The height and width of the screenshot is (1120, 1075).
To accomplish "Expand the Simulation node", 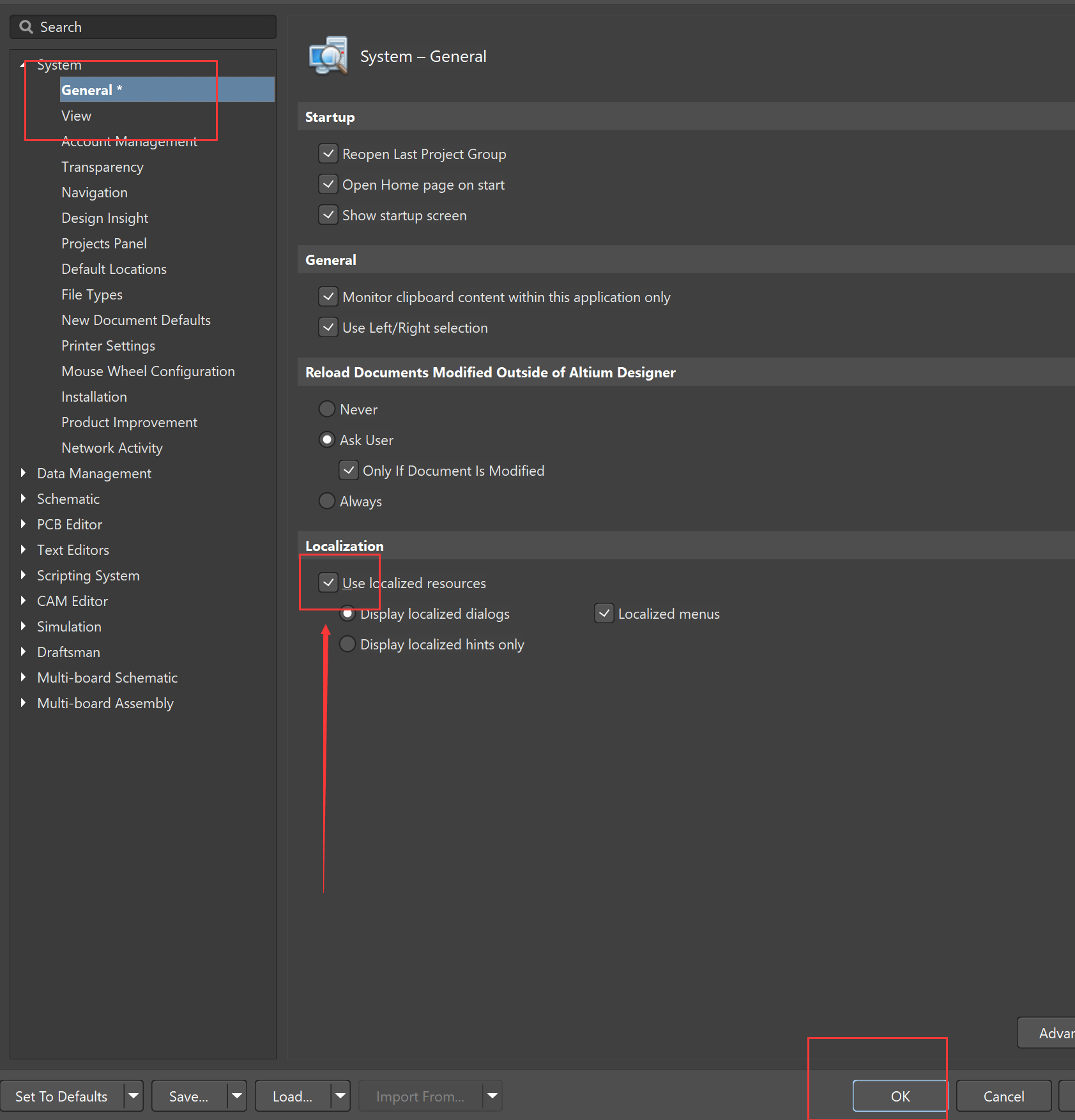I will point(23,626).
